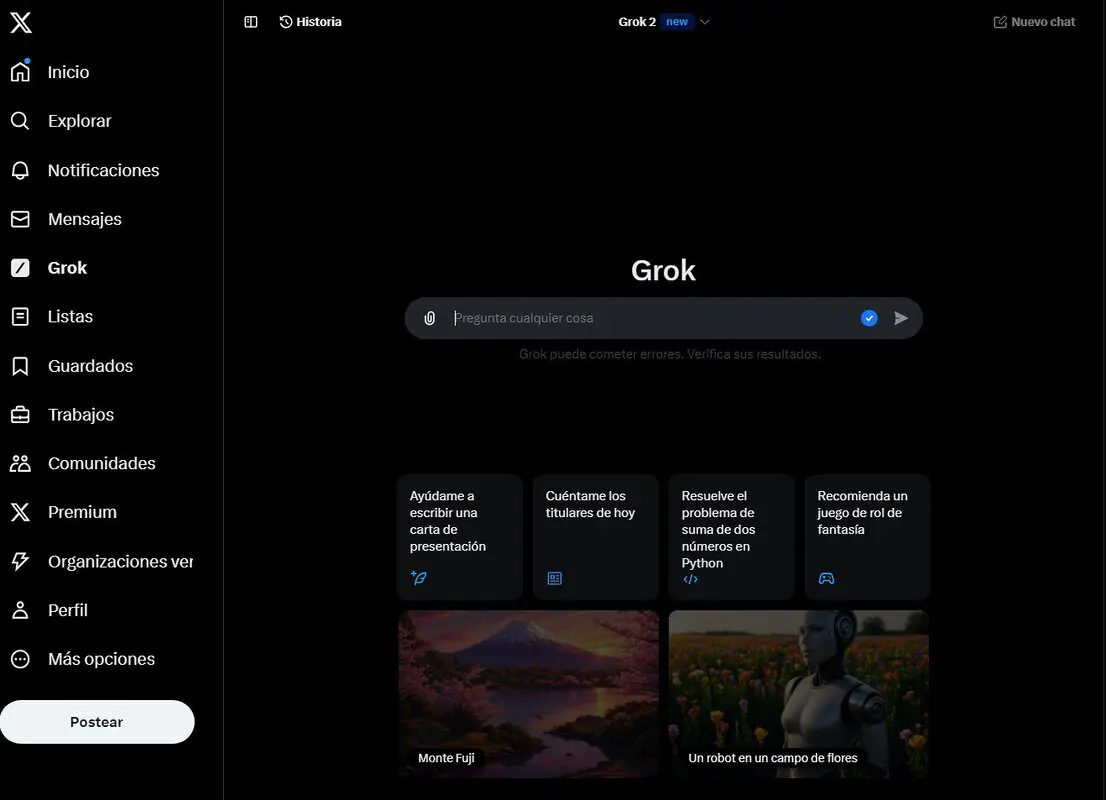Click the 'new' badge beside Grok 2

[677, 22]
